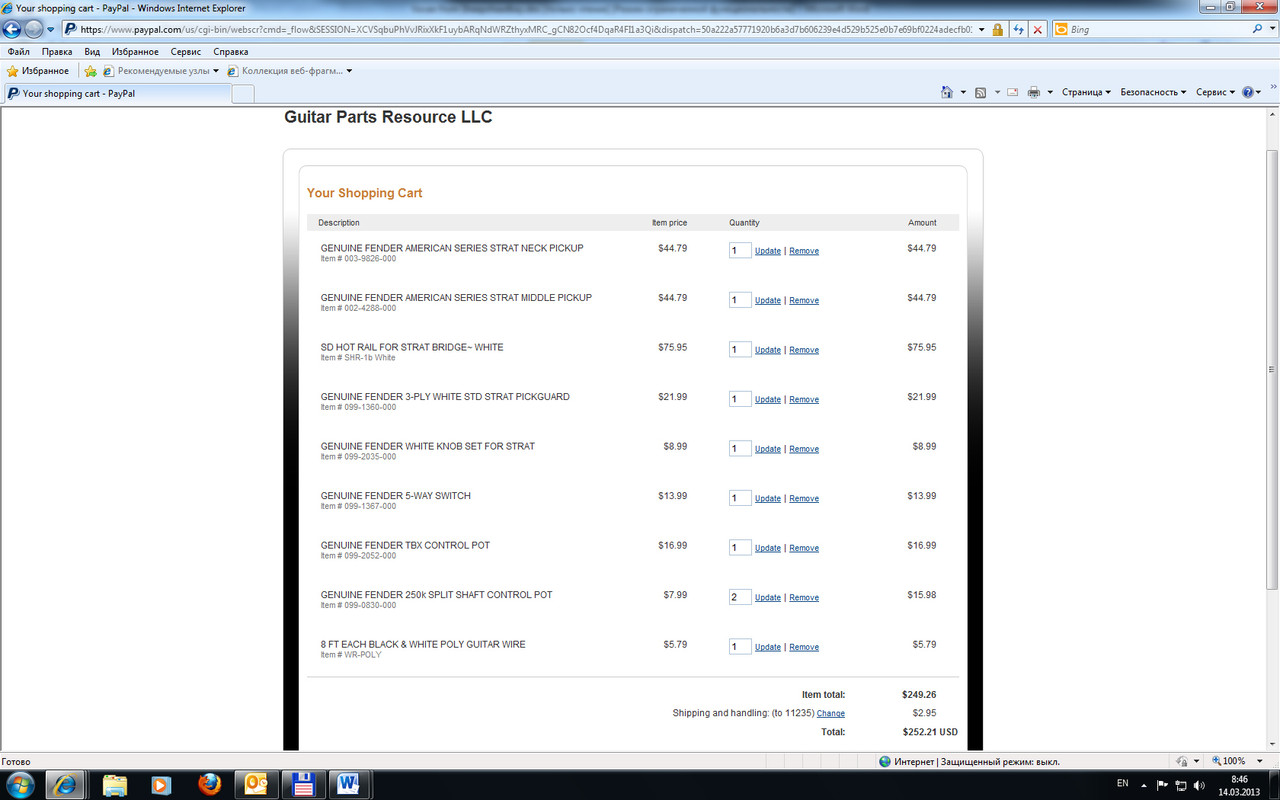Click the browser Forward arrow button

point(33,29)
